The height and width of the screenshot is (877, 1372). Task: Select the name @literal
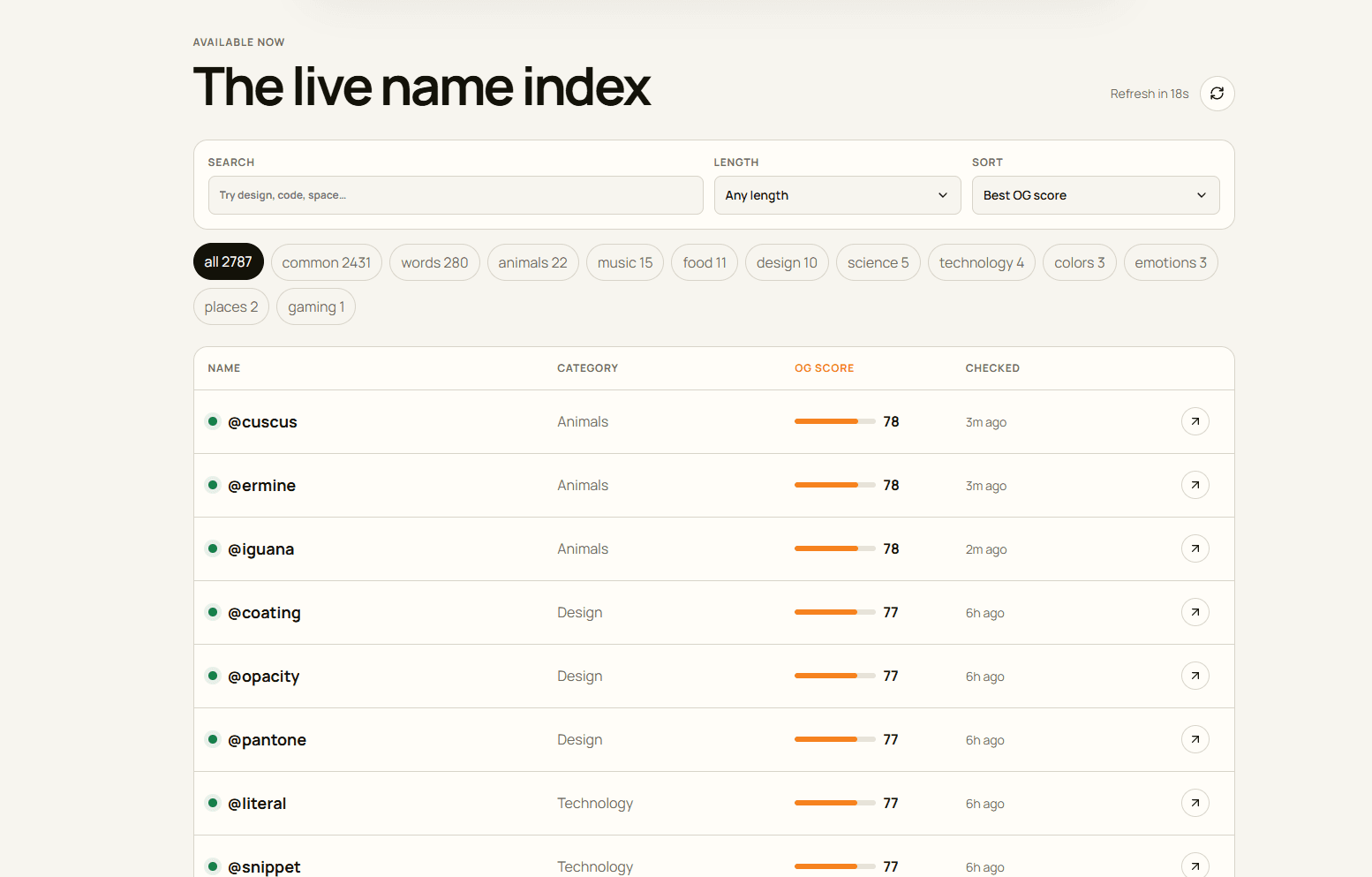257,804
